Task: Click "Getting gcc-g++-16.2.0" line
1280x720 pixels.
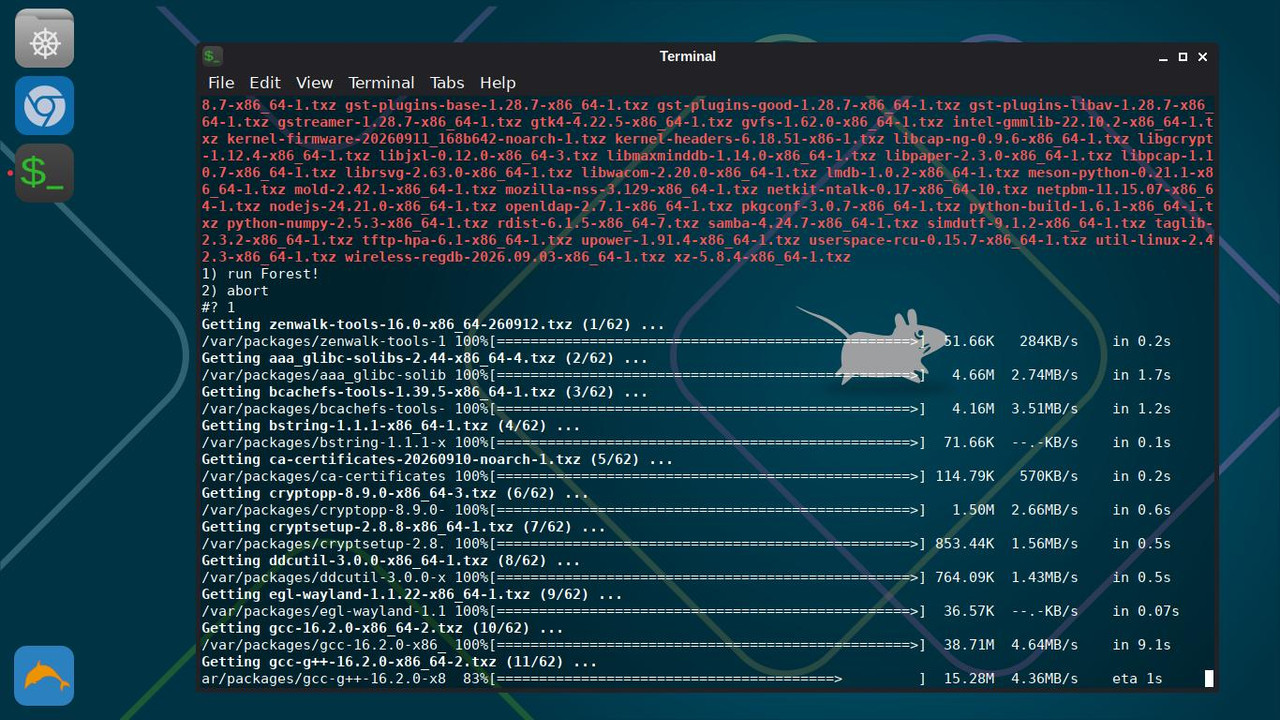Action: tap(399, 662)
